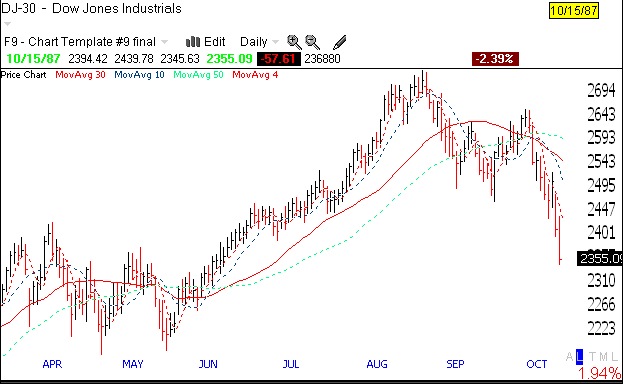Image resolution: width=623 pixels, height=384 pixels.
Task: Click the high price 2439.78
Action: pos(134,59)
